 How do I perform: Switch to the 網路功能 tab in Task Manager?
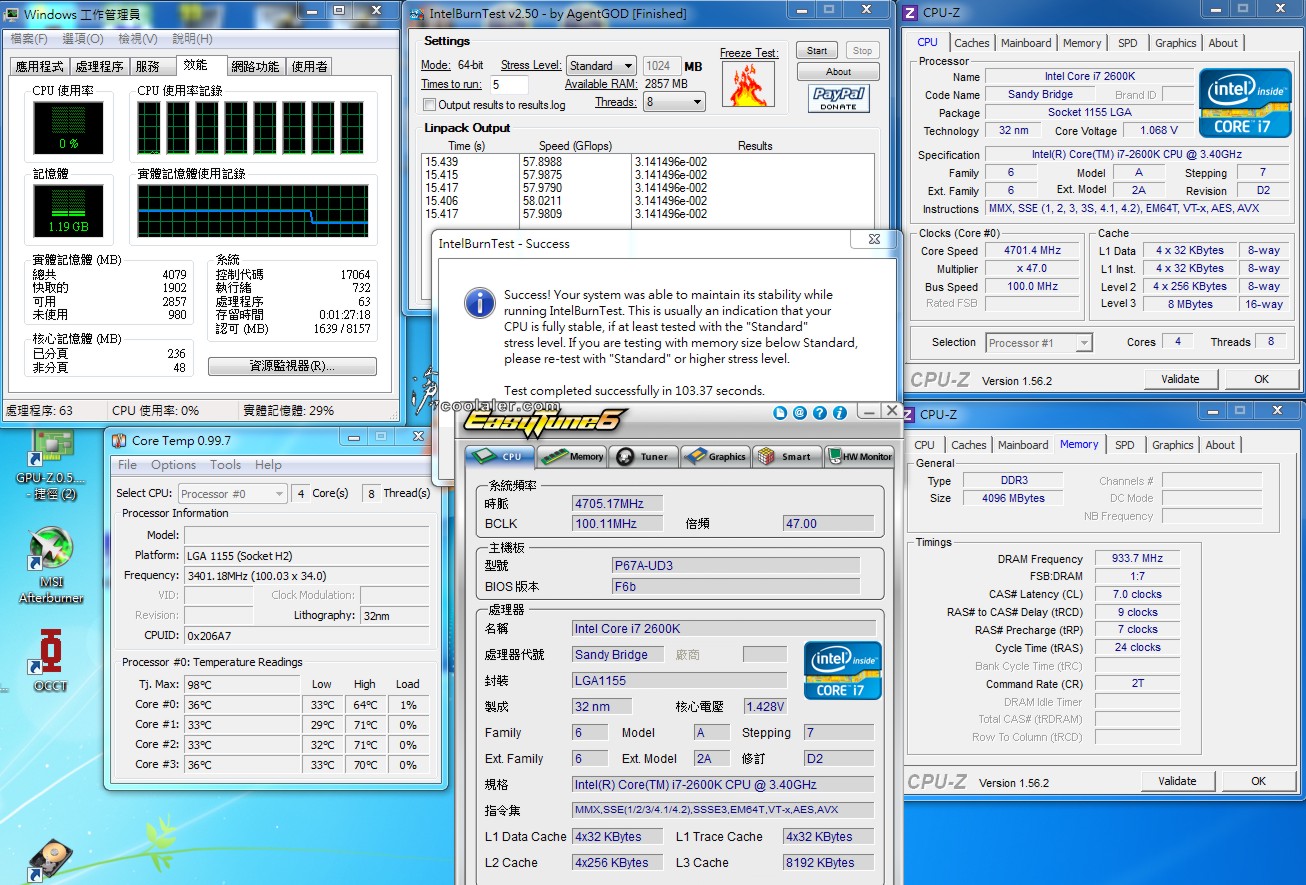point(255,67)
